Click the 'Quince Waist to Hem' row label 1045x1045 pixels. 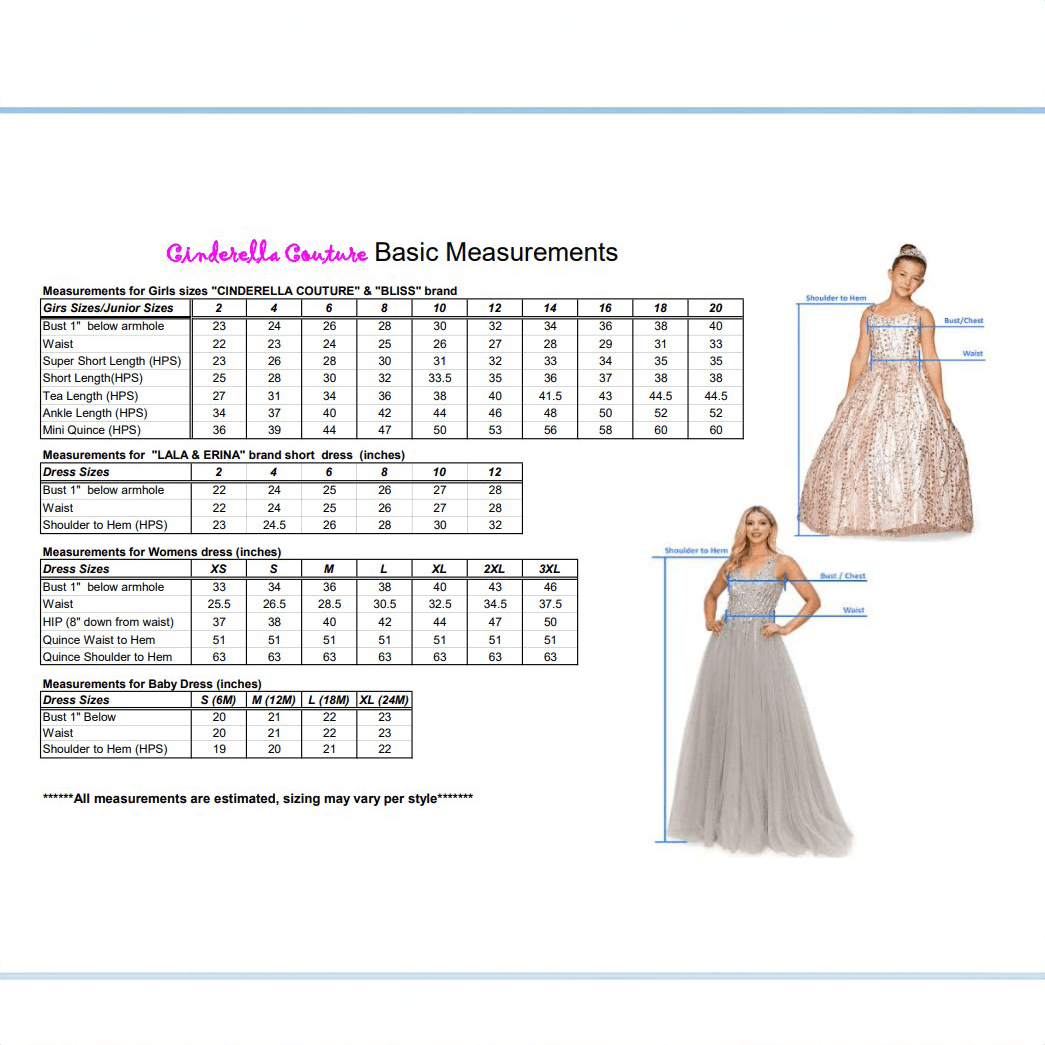click(99, 640)
